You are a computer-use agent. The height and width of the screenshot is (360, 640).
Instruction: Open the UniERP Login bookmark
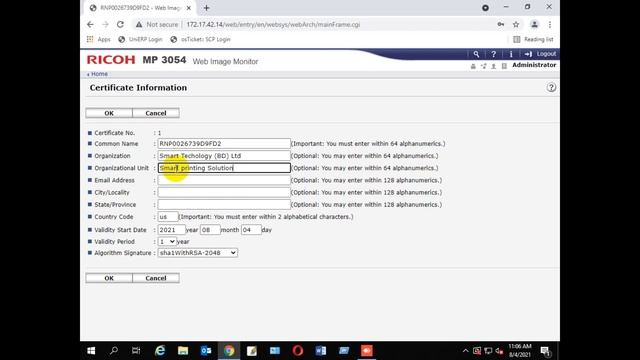coord(140,39)
